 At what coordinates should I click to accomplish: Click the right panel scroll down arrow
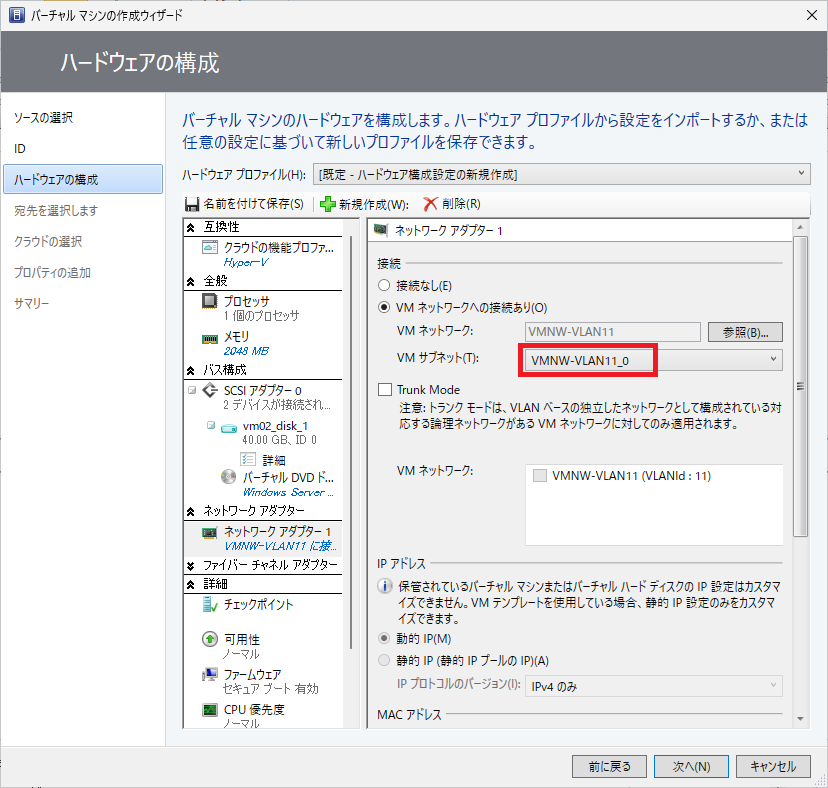[x=801, y=719]
